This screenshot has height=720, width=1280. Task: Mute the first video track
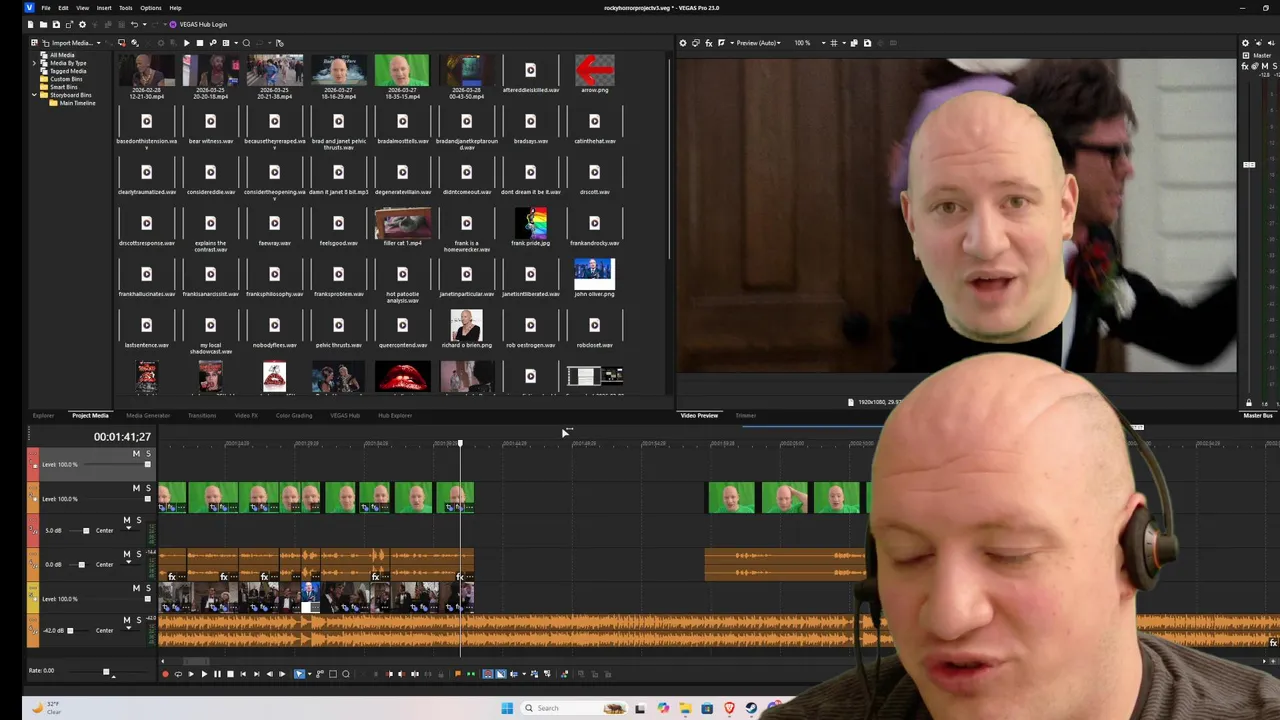(136, 454)
